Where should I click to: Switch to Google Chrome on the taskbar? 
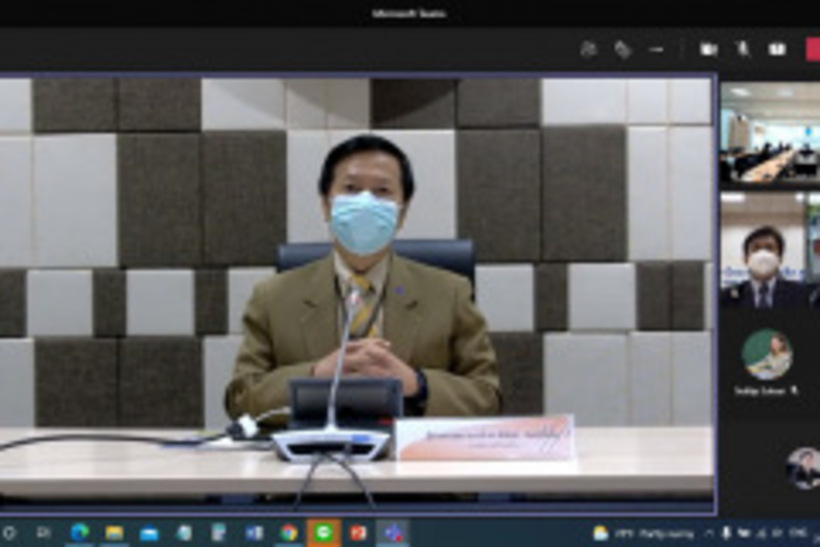(x=289, y=533)
